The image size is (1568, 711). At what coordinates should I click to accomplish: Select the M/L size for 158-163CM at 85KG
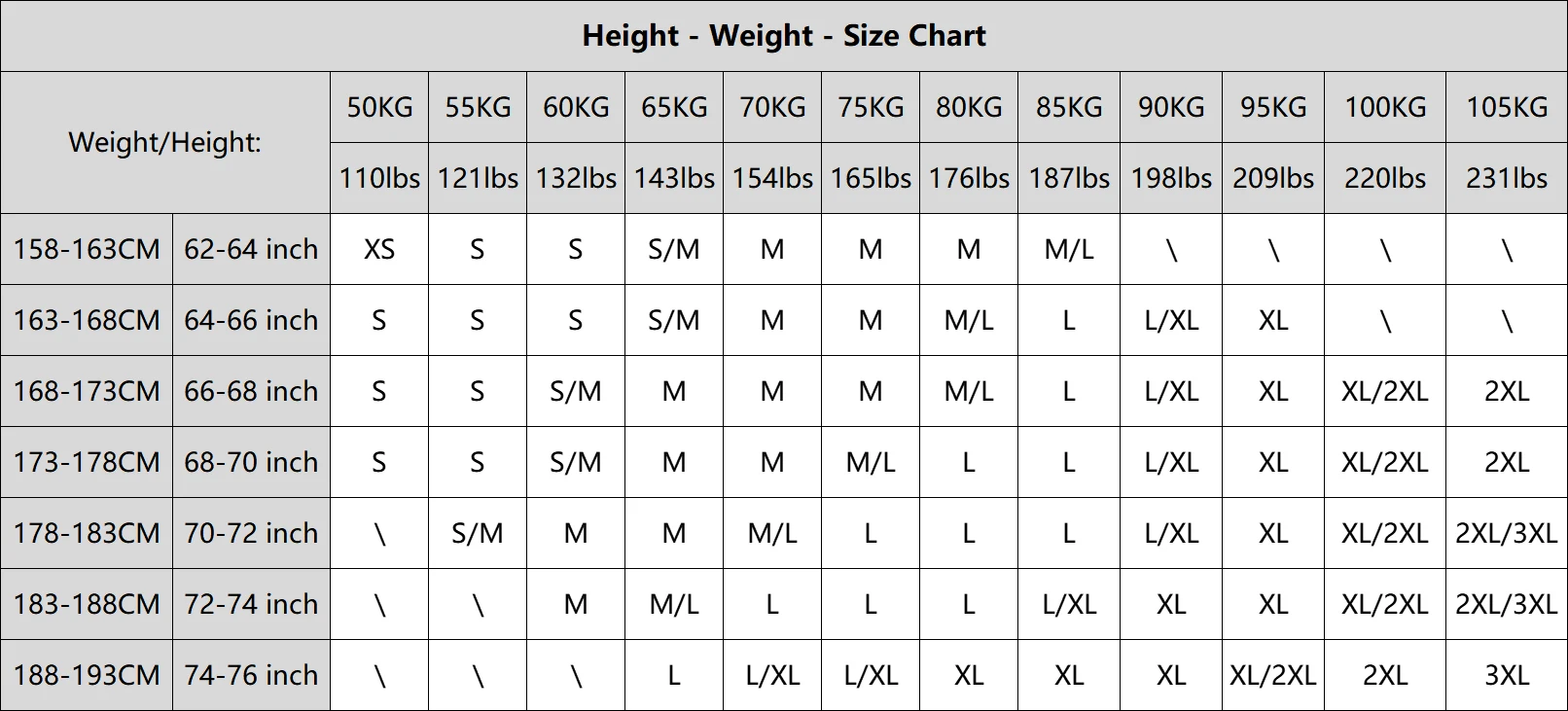1068,249
